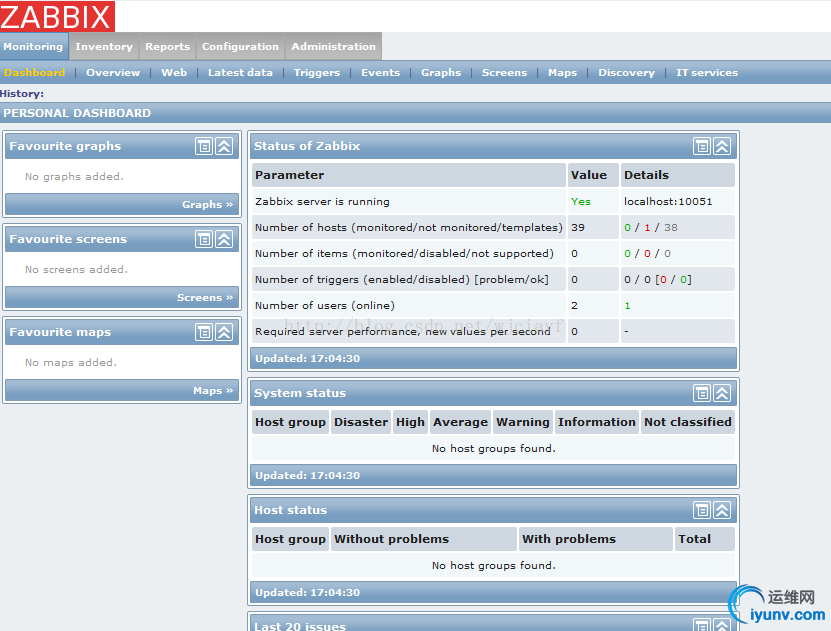Open the Discovery submenu item
This screenshot has height=631, width=831.
pos(626,73)
